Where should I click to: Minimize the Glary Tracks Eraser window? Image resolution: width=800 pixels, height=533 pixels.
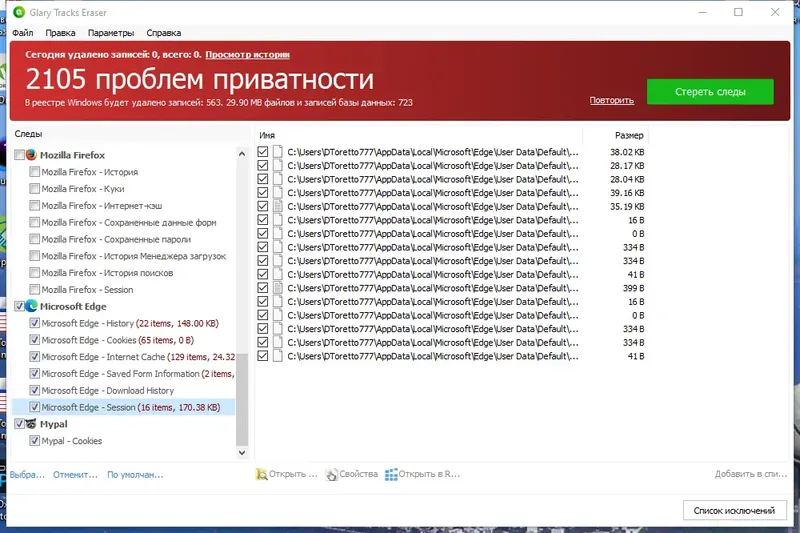point(703,12)
